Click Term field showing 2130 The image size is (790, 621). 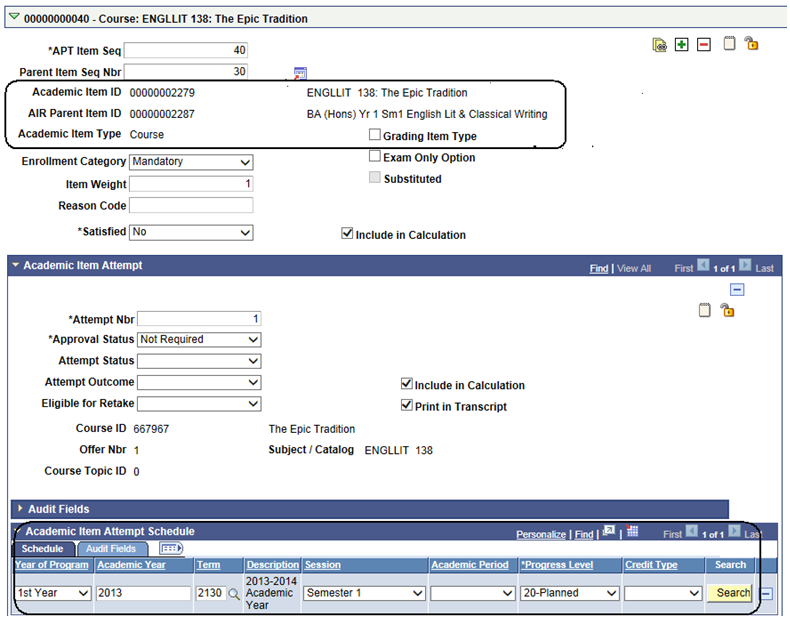(x=210, y=593)
